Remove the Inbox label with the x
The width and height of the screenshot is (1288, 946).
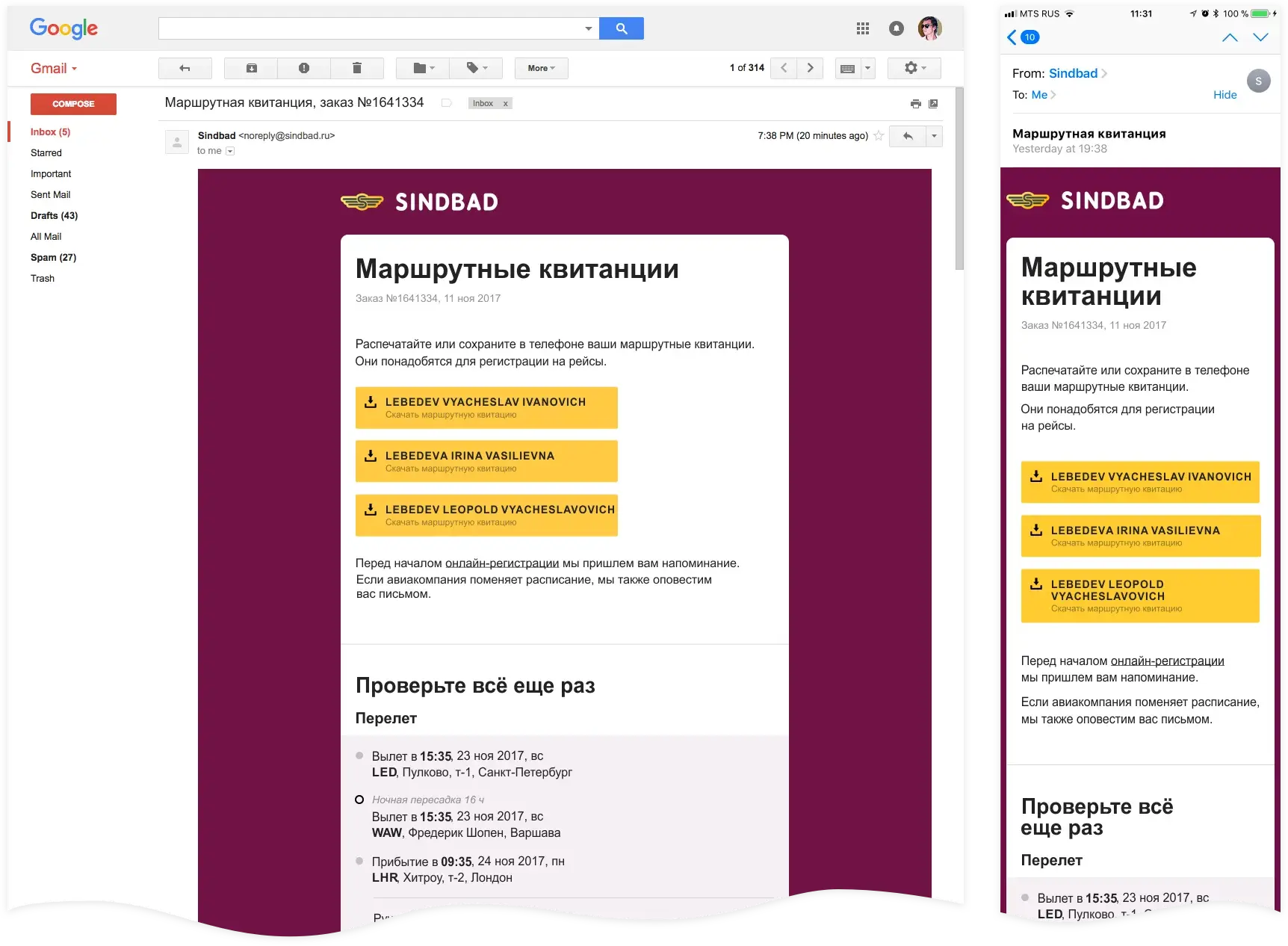(x=506, y=104)
